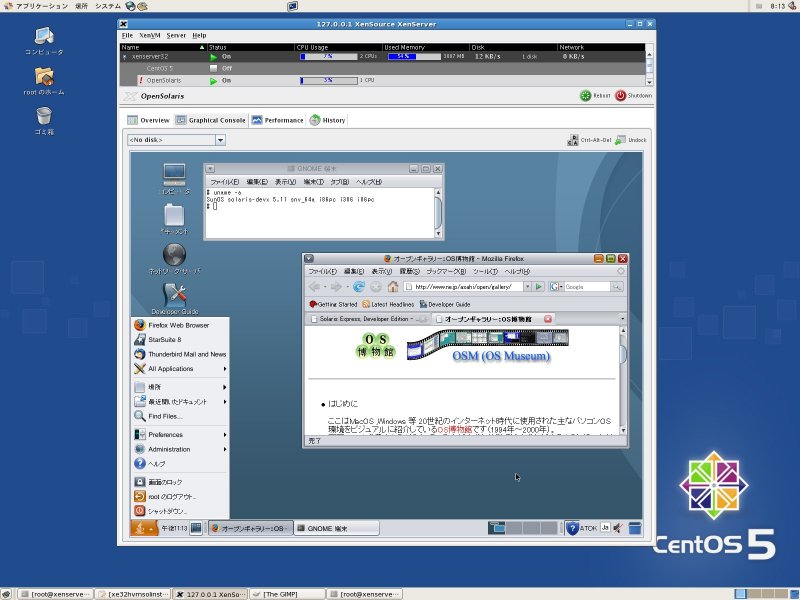
Task: Launch web browser from CentOS top panel
Action: click(x=131, y=6)
